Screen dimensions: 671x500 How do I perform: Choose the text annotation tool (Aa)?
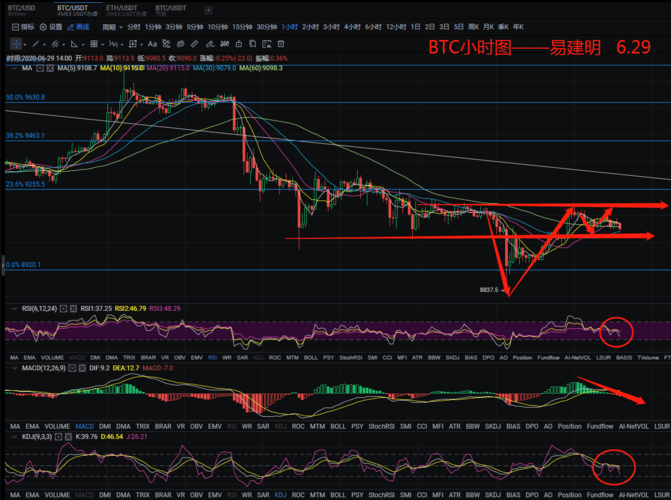click(x=152, y=44)
